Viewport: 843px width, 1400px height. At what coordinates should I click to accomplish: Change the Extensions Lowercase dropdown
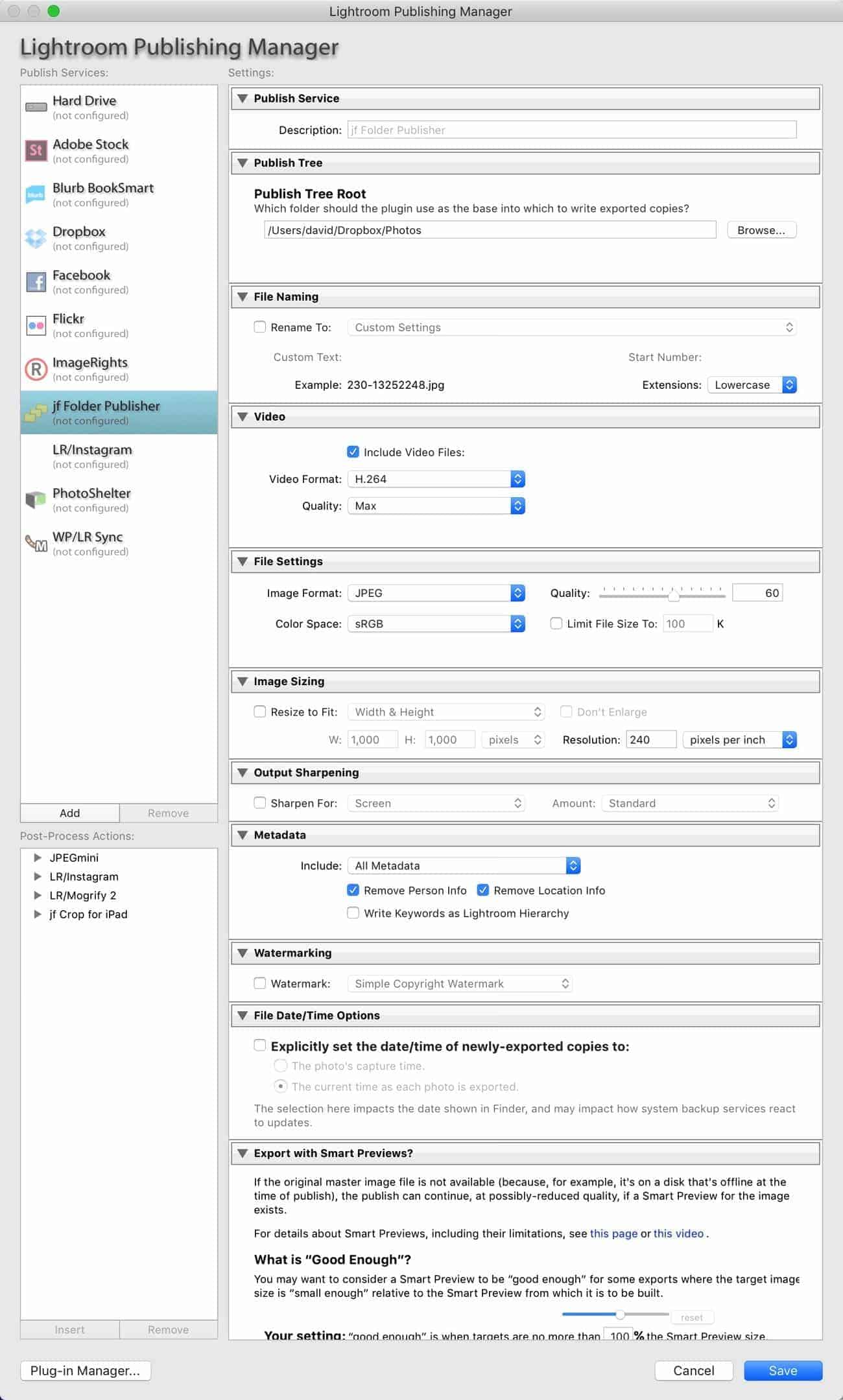coord(752,385)
